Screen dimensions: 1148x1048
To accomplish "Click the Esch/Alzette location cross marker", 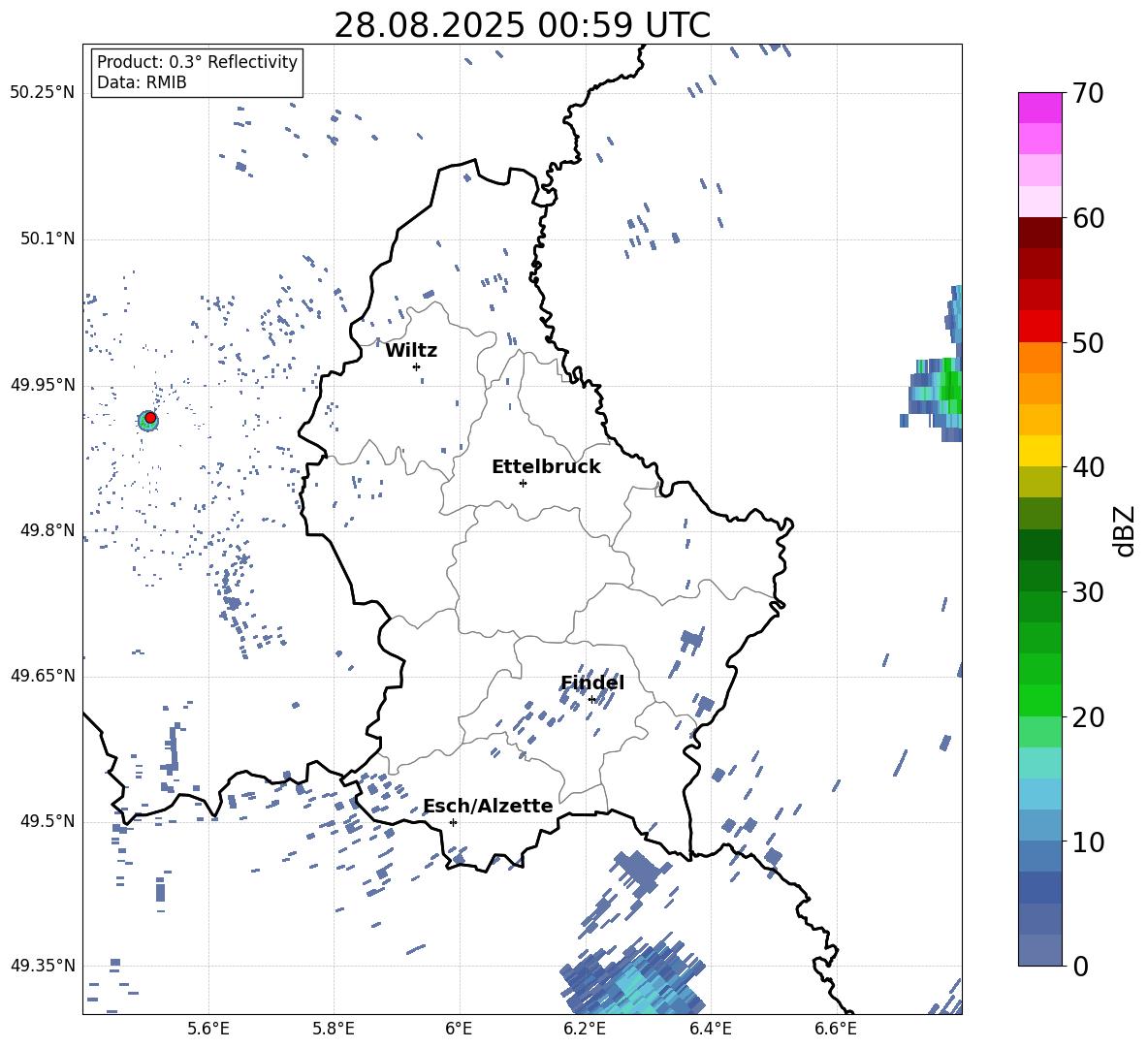I will (453, 822).
